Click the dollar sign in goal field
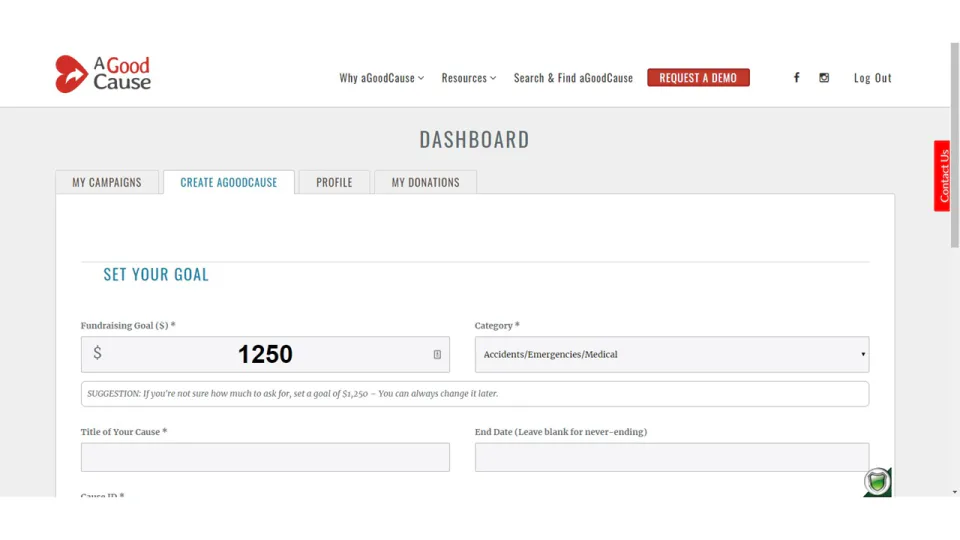The image size is (960, 540). coord(97,353)
